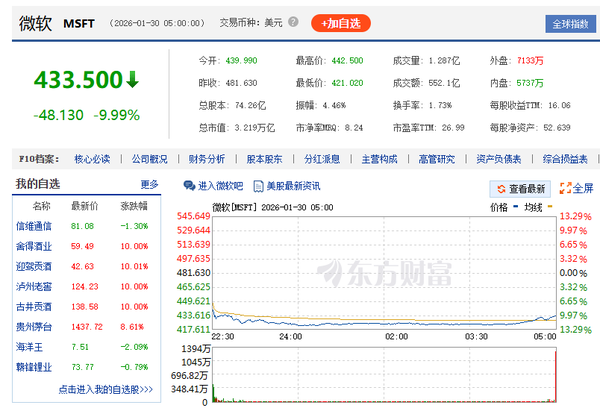Open the 股本股东 tab
Image resolution: width=600 pixels, height=408 pixels.
[264, 159]
